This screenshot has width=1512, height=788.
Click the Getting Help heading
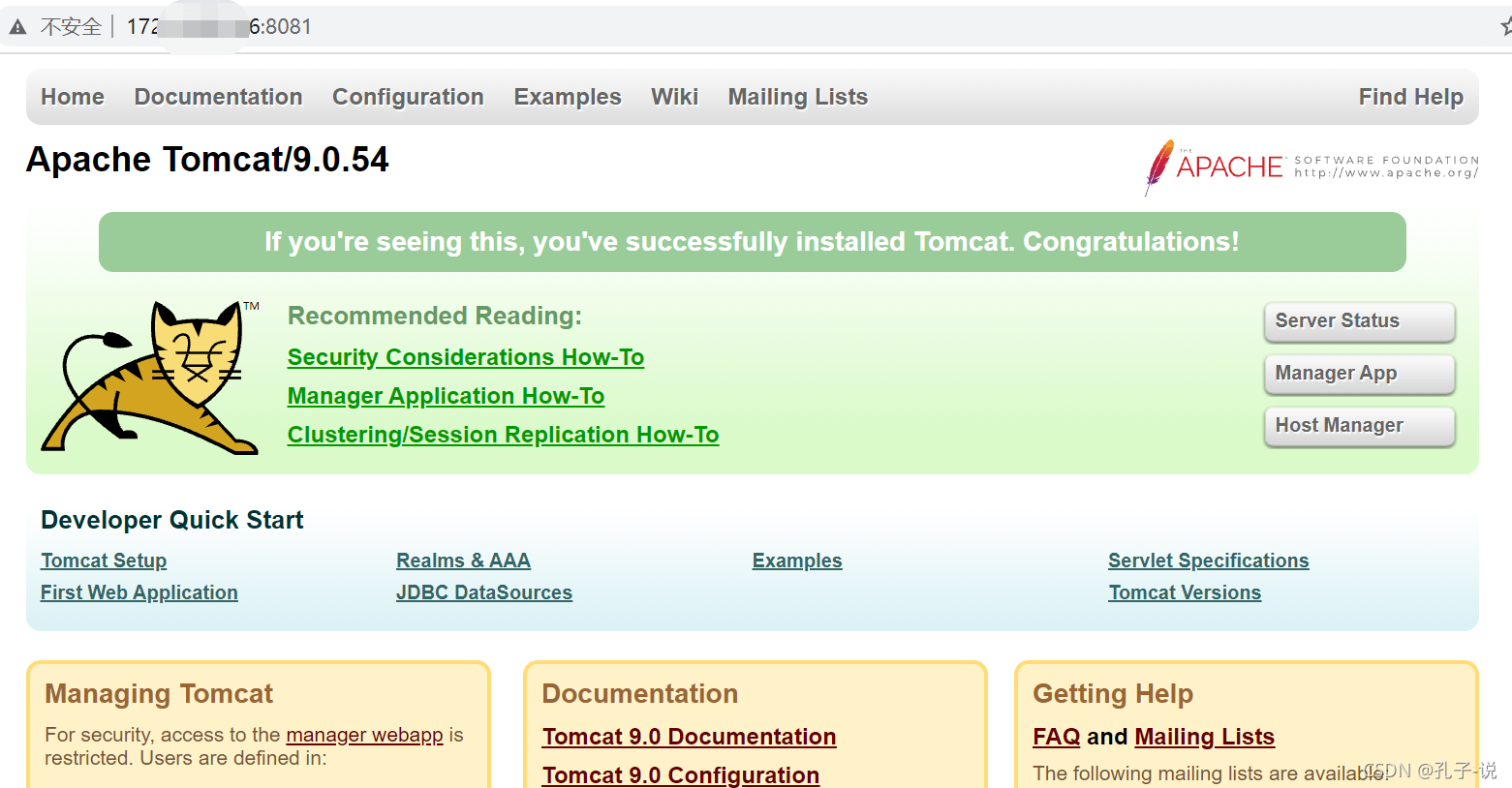pyautogui.click(x=1113, y=694)
